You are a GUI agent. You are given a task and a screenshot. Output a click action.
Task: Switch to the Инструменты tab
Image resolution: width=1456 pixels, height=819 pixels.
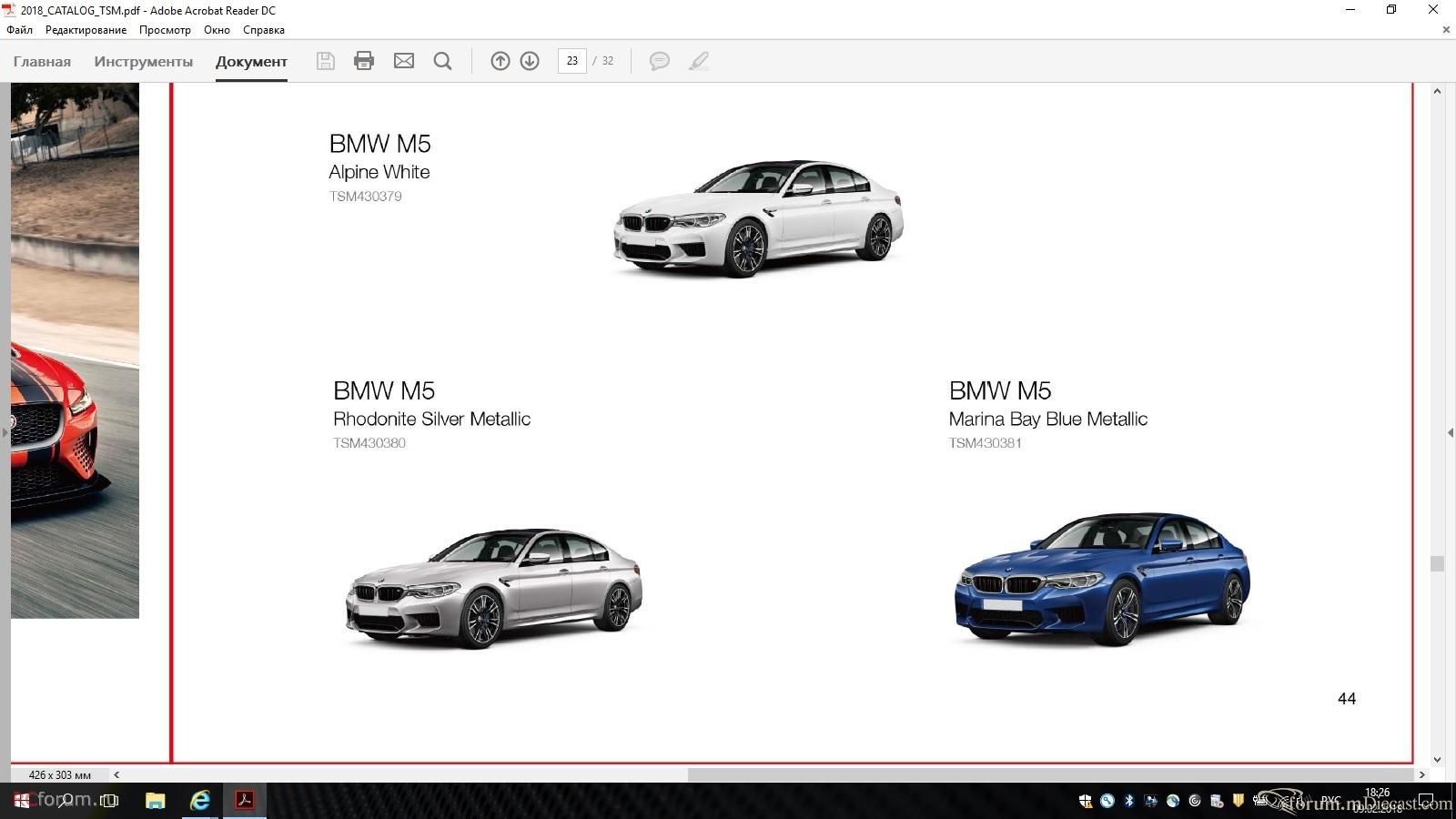pyautogui.click(x=144, y=61)
